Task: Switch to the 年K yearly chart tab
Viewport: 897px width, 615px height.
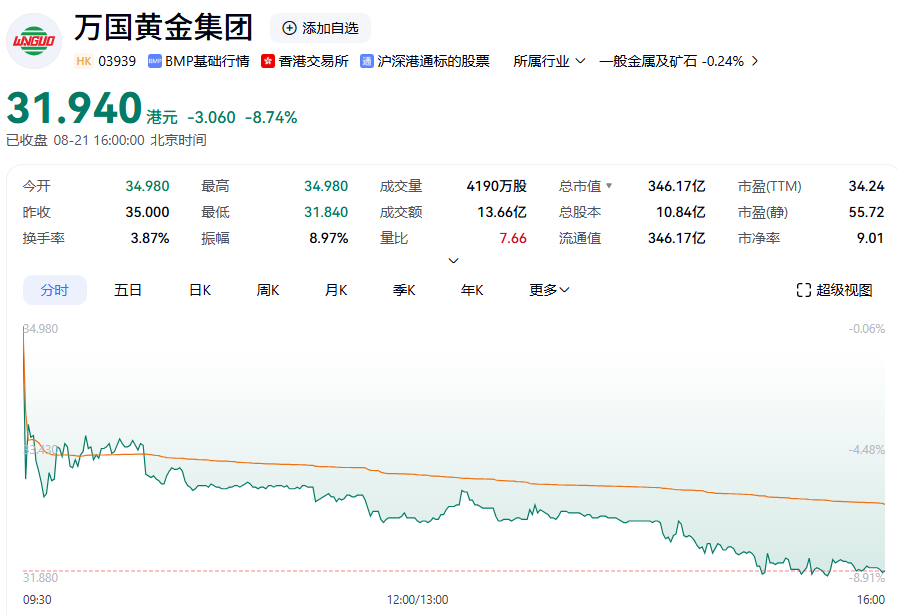Action: 472,290
